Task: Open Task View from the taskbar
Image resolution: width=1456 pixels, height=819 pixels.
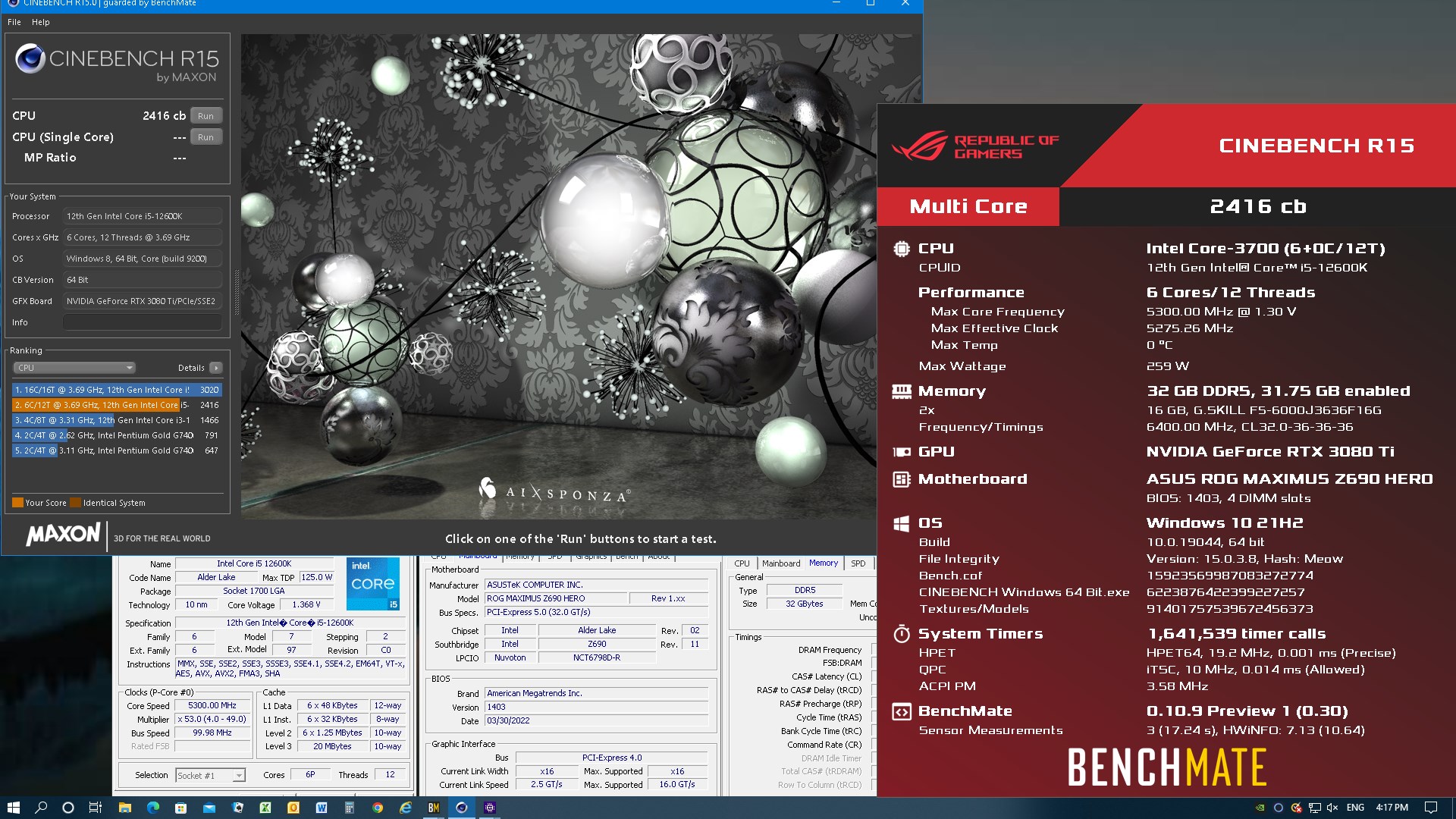Action: (x=96, y=808)
